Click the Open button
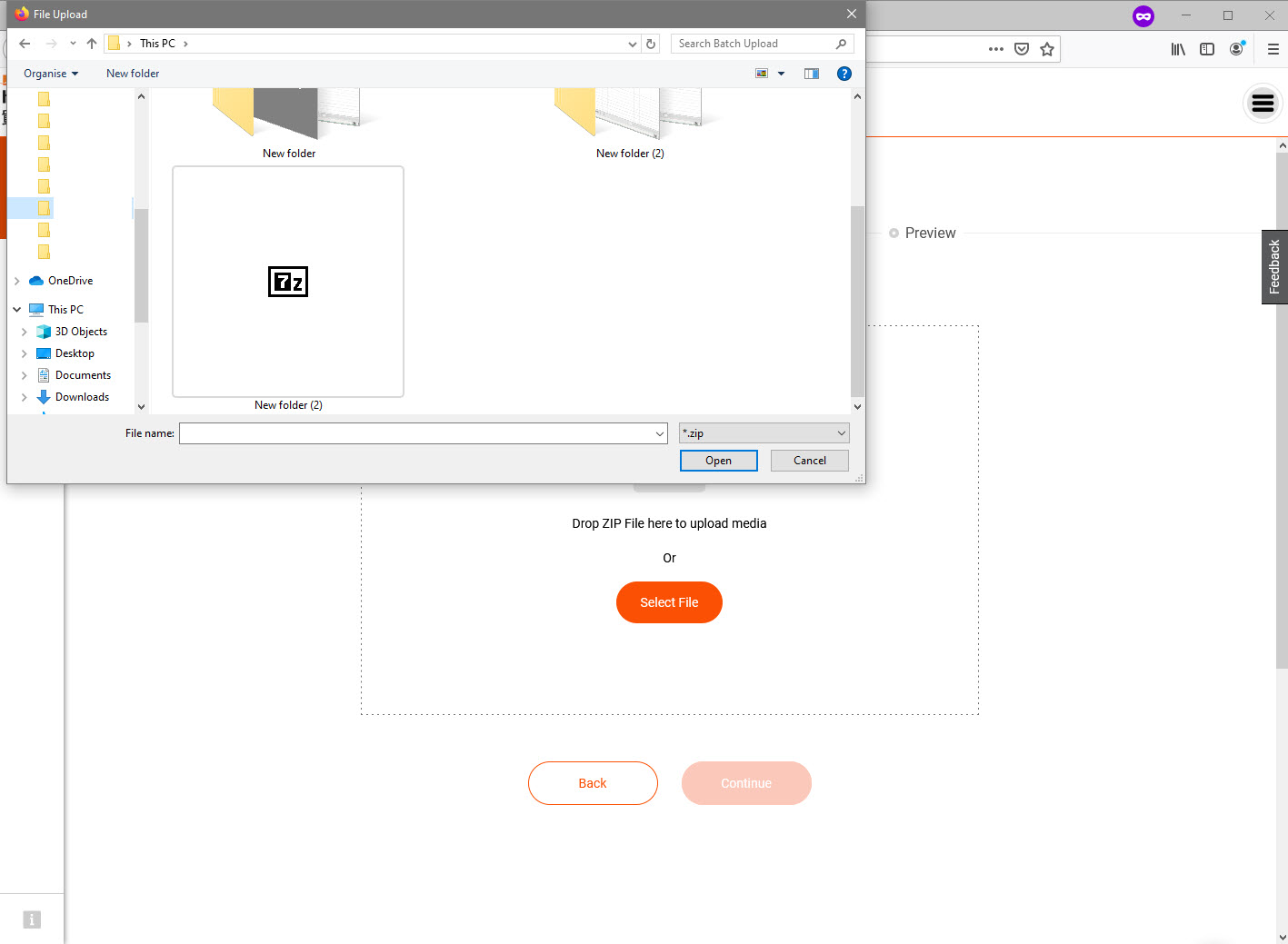 pos(718,461)
